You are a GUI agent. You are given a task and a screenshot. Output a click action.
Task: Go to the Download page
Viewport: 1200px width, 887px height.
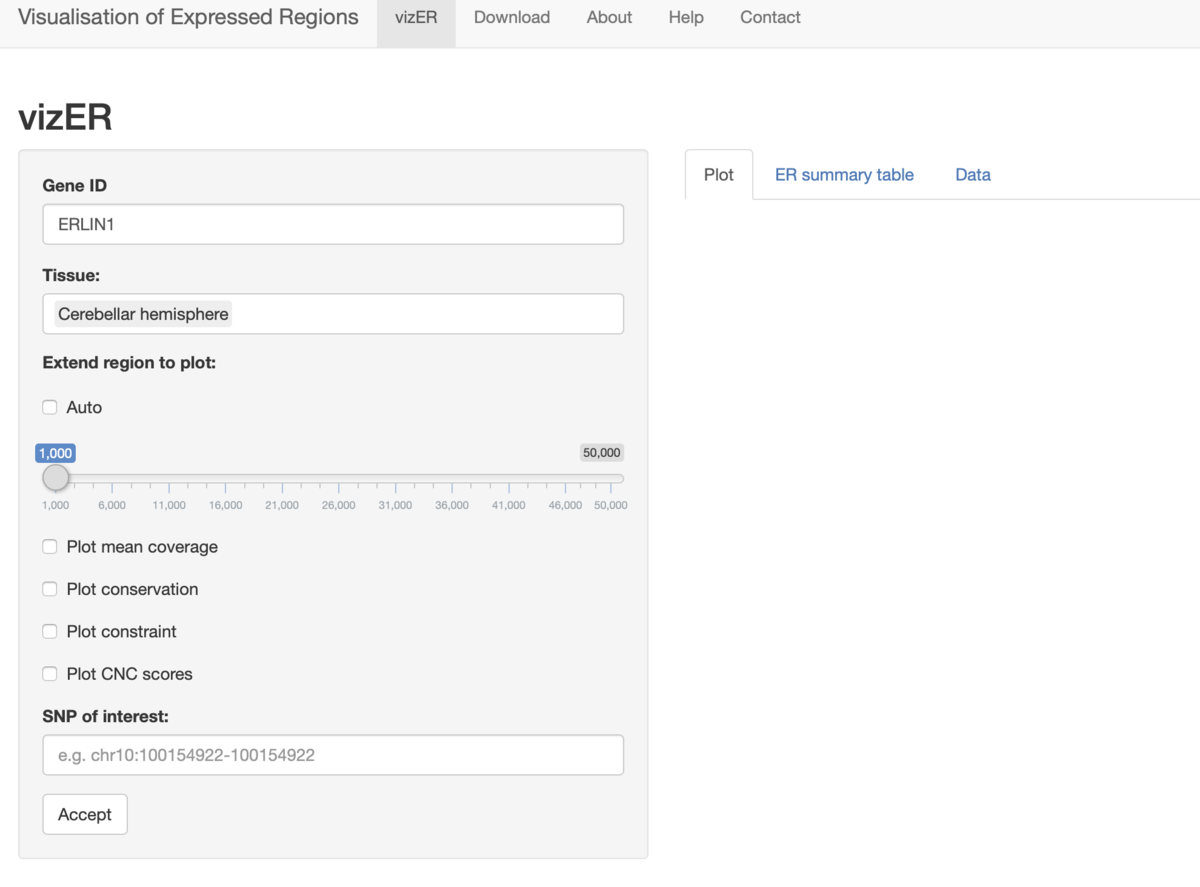pos(512,17)
